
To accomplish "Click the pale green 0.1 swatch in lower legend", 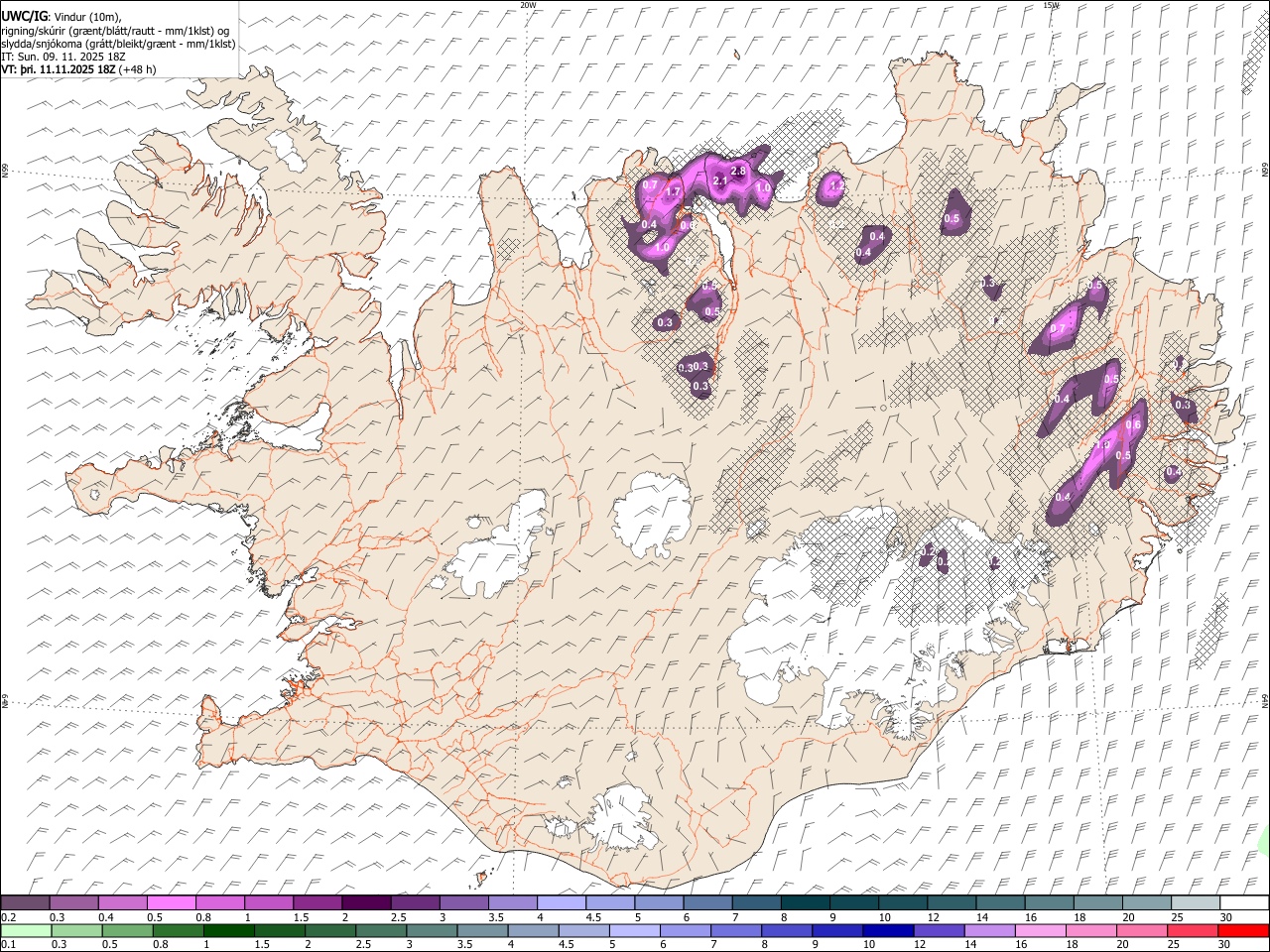I will click(26, 930).
